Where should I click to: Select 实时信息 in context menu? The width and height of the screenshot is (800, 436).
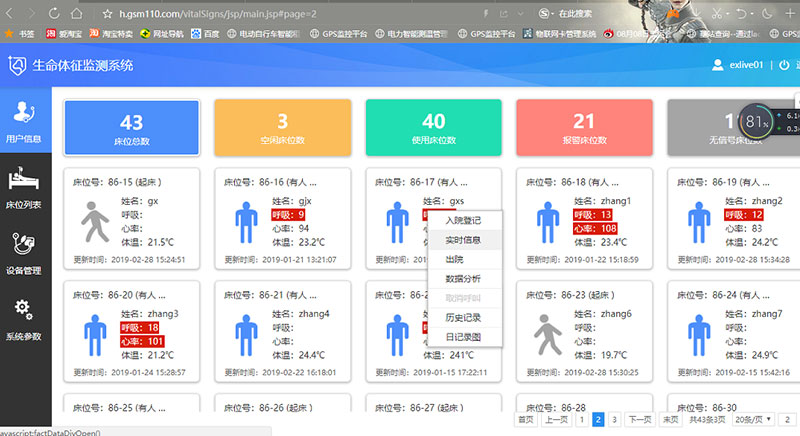pos(463,240)
